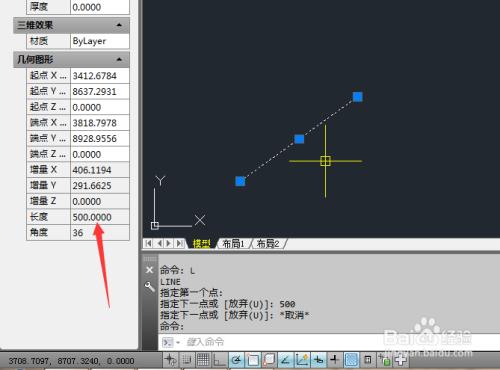Click the 厚度 value 0.0000
The height and width of the screenshot is (370, 500).
tap(100, 7)
